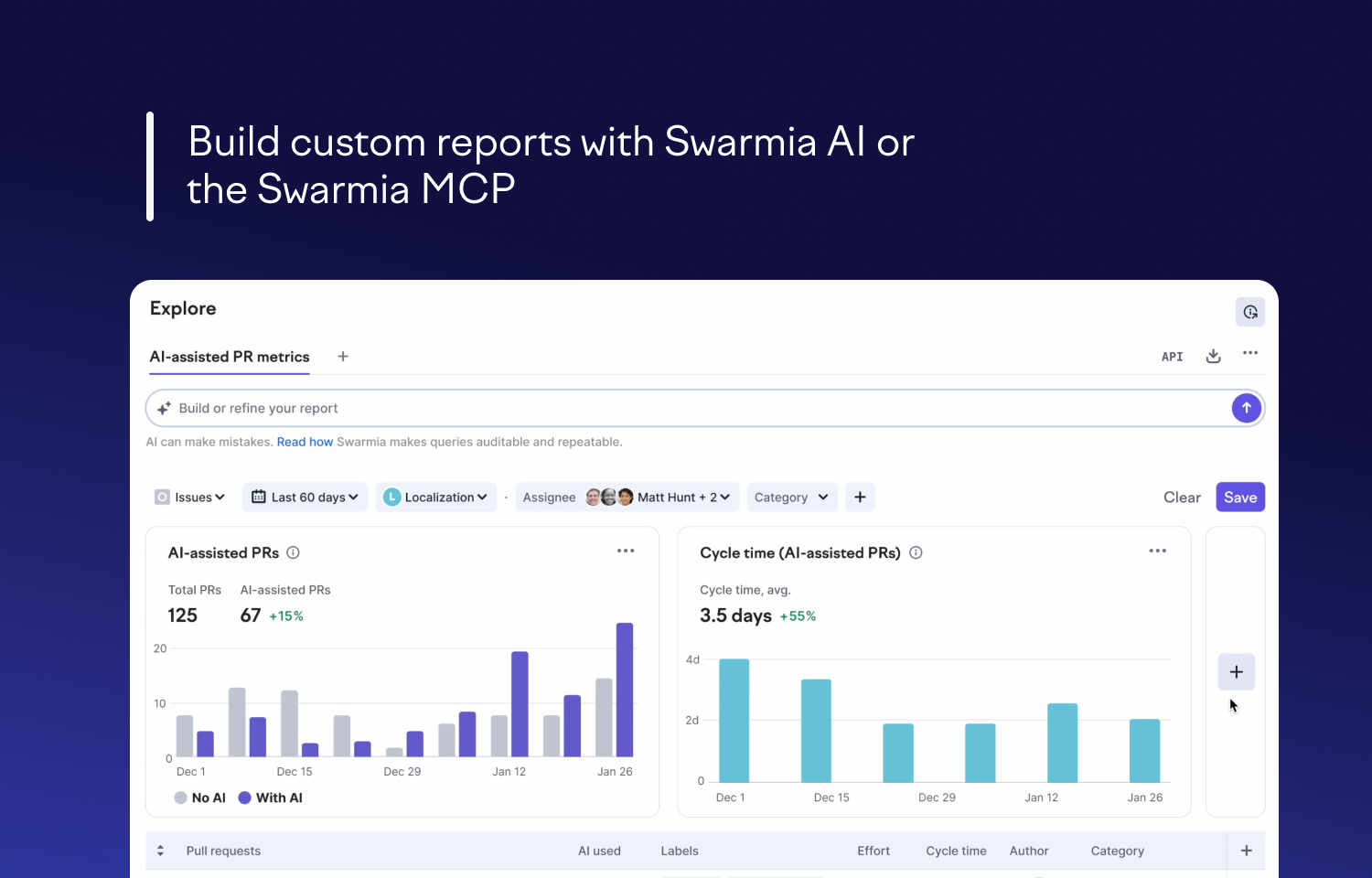This screenshot has width=1372, height=878.
Task: Open Cycle time chart options menu
Action: click(x=1157, y=551)
